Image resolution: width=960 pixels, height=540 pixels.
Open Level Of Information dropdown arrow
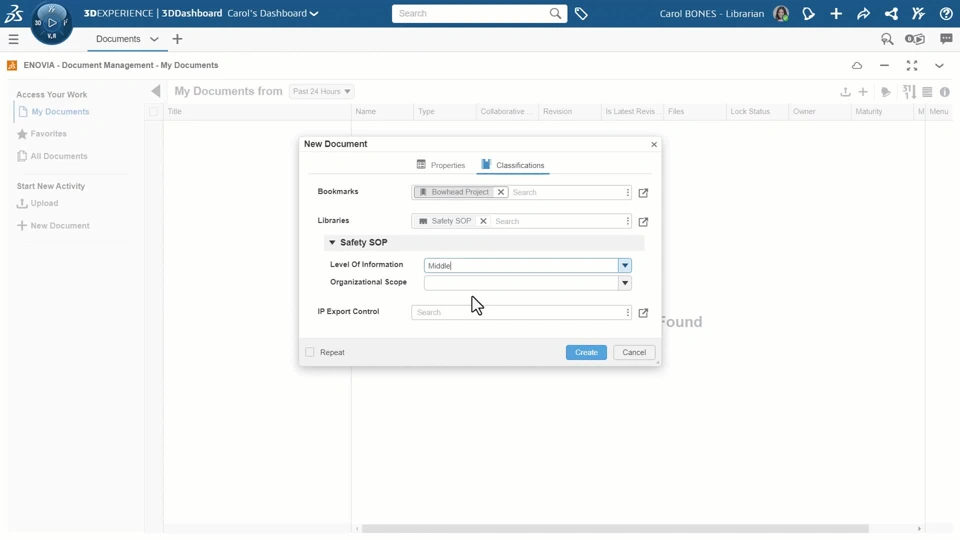click(x=624, y=266)
